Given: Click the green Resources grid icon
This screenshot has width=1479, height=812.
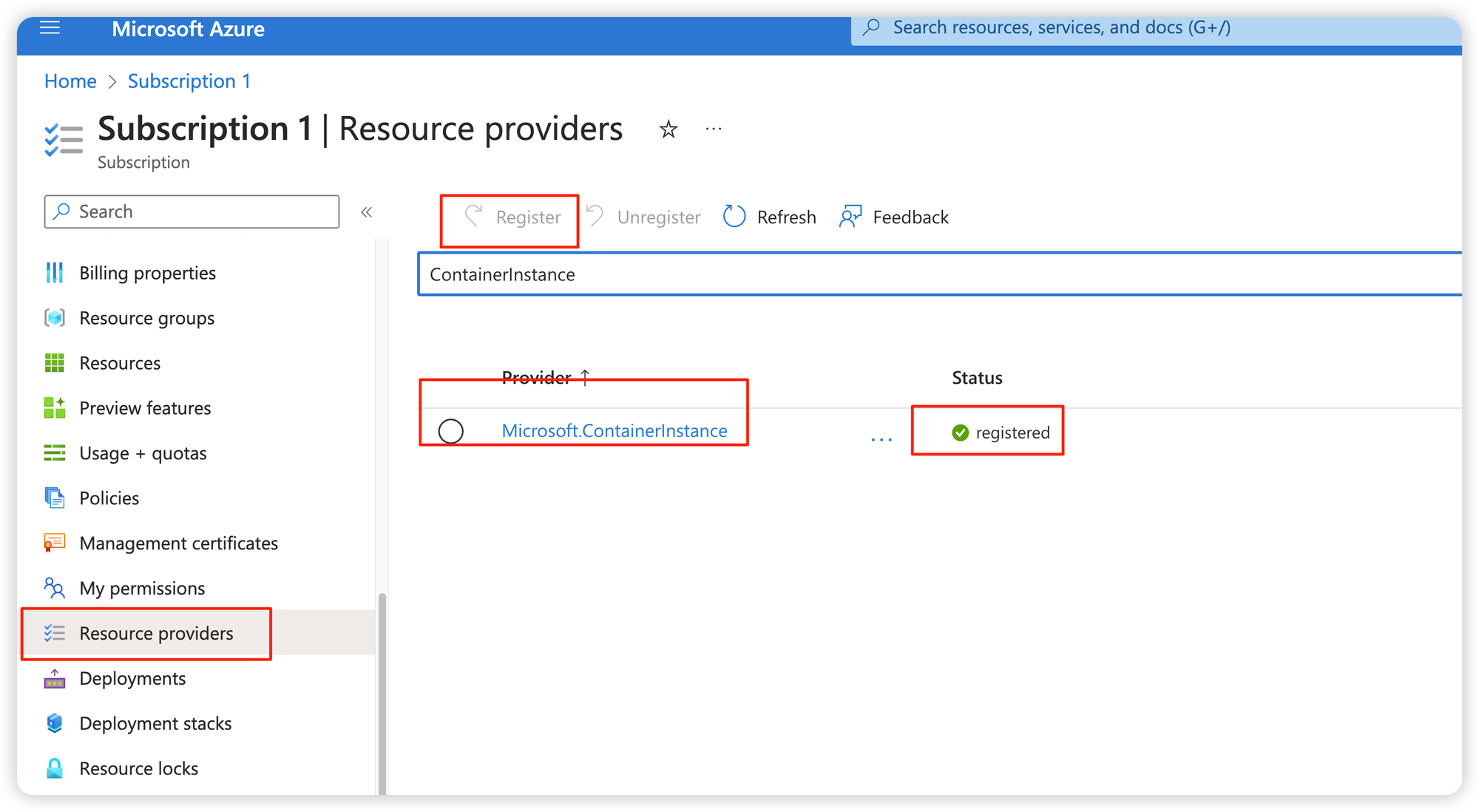Looking at the screenshot, I should pyautogui.click(x=55, y=363).
